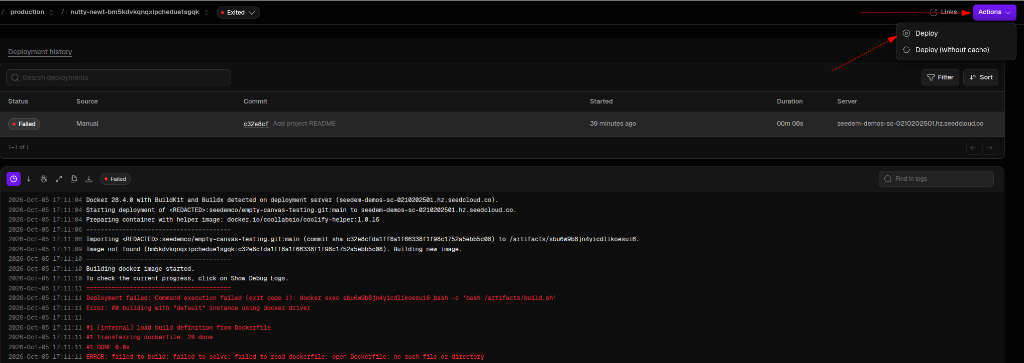Viewport: 1024px width, 363px height.
Task: Click the To check the current progress line
Action: [187, 279]
